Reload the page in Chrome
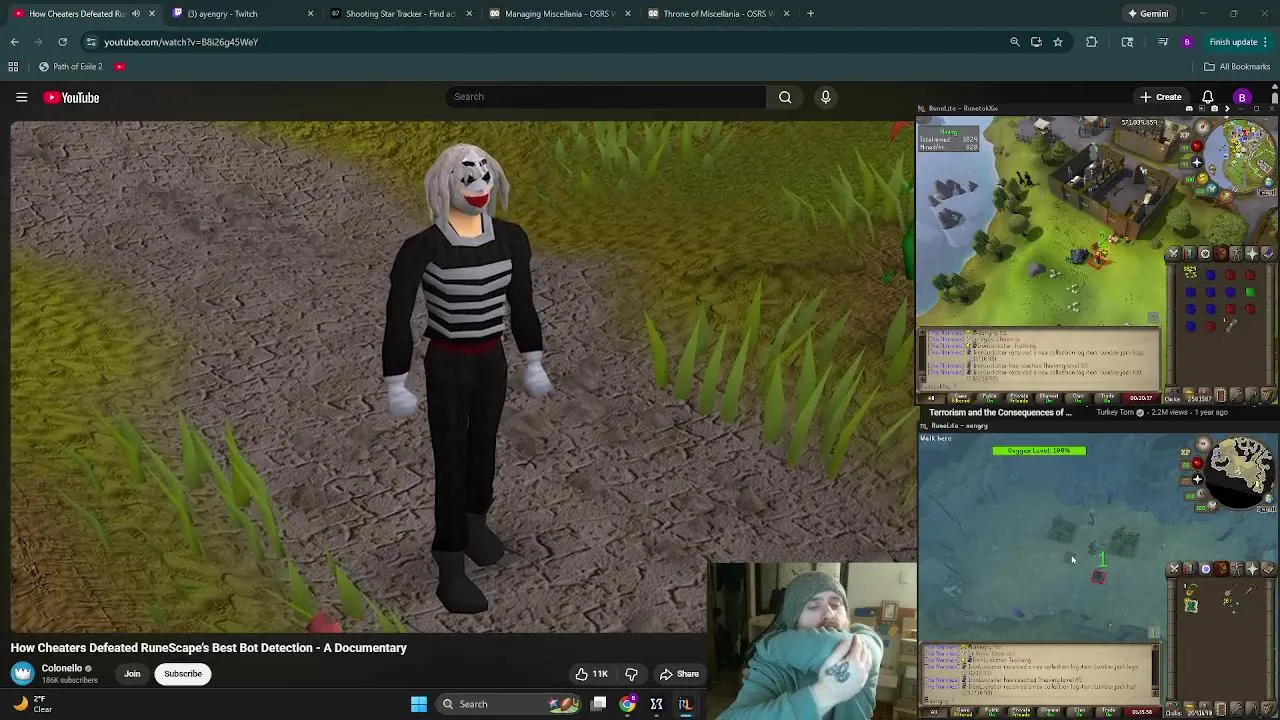1280x720 pixels. coord(62,42)
